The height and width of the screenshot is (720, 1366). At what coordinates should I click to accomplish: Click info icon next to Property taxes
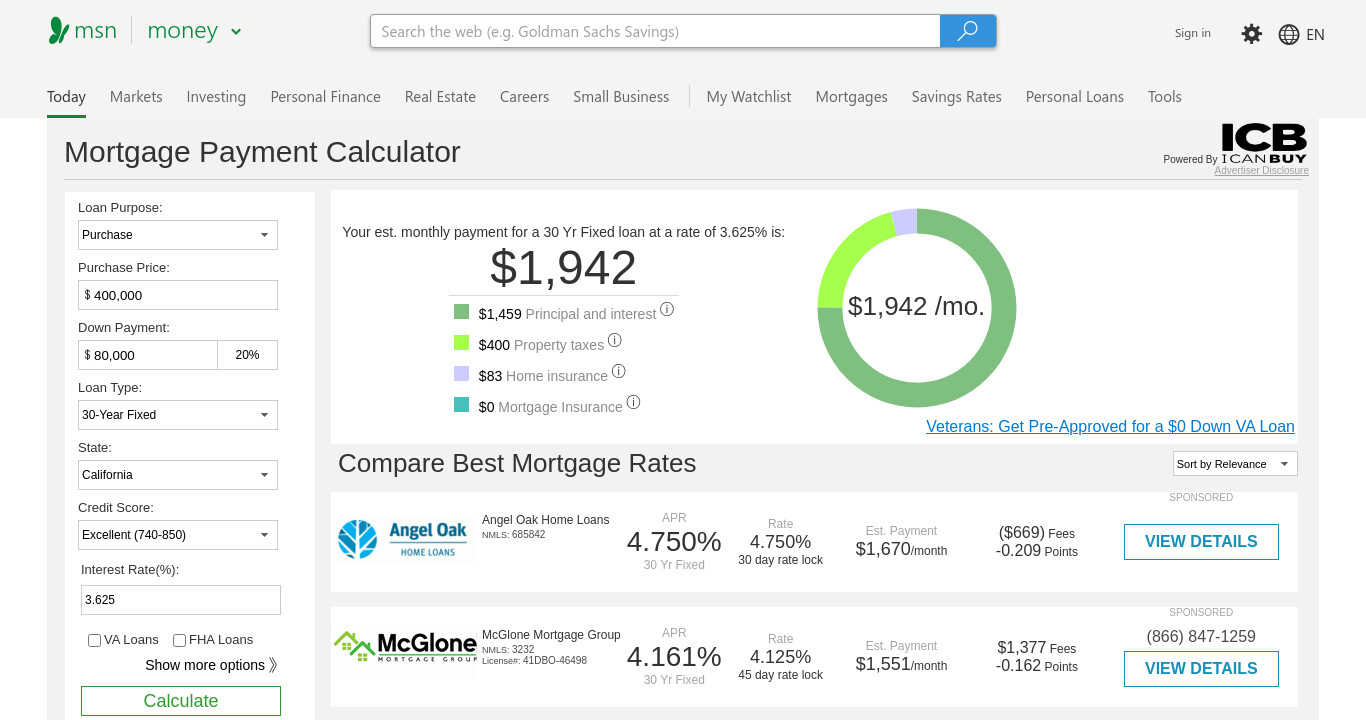tap(615, 340)
